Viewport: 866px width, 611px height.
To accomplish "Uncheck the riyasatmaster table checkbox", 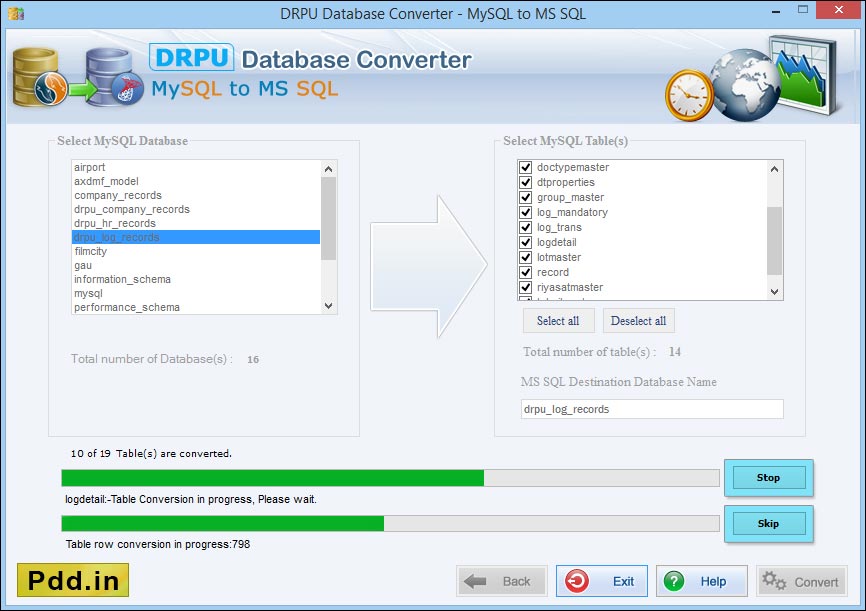I will [525, 287].
